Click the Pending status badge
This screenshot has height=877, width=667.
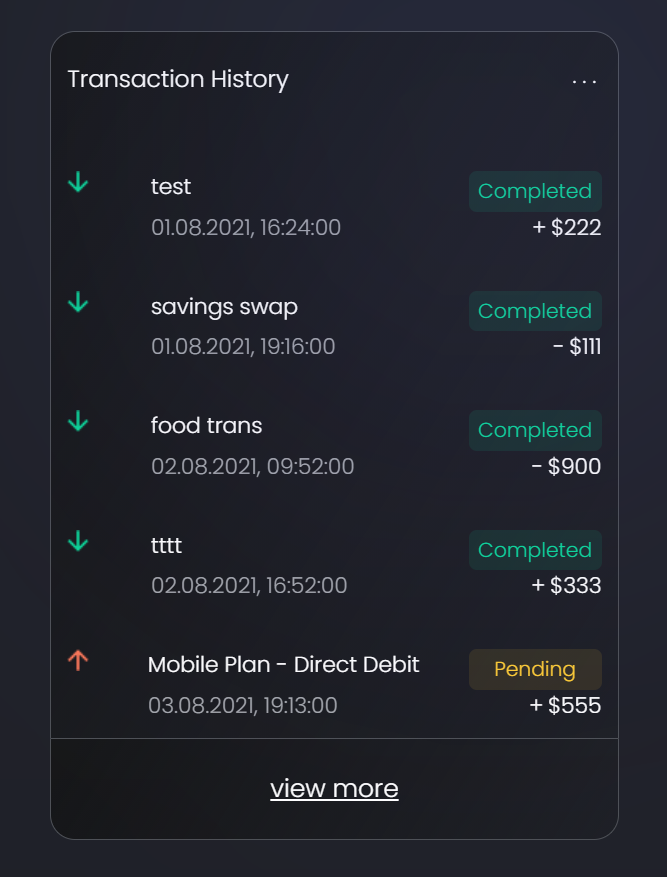point(535,669)
